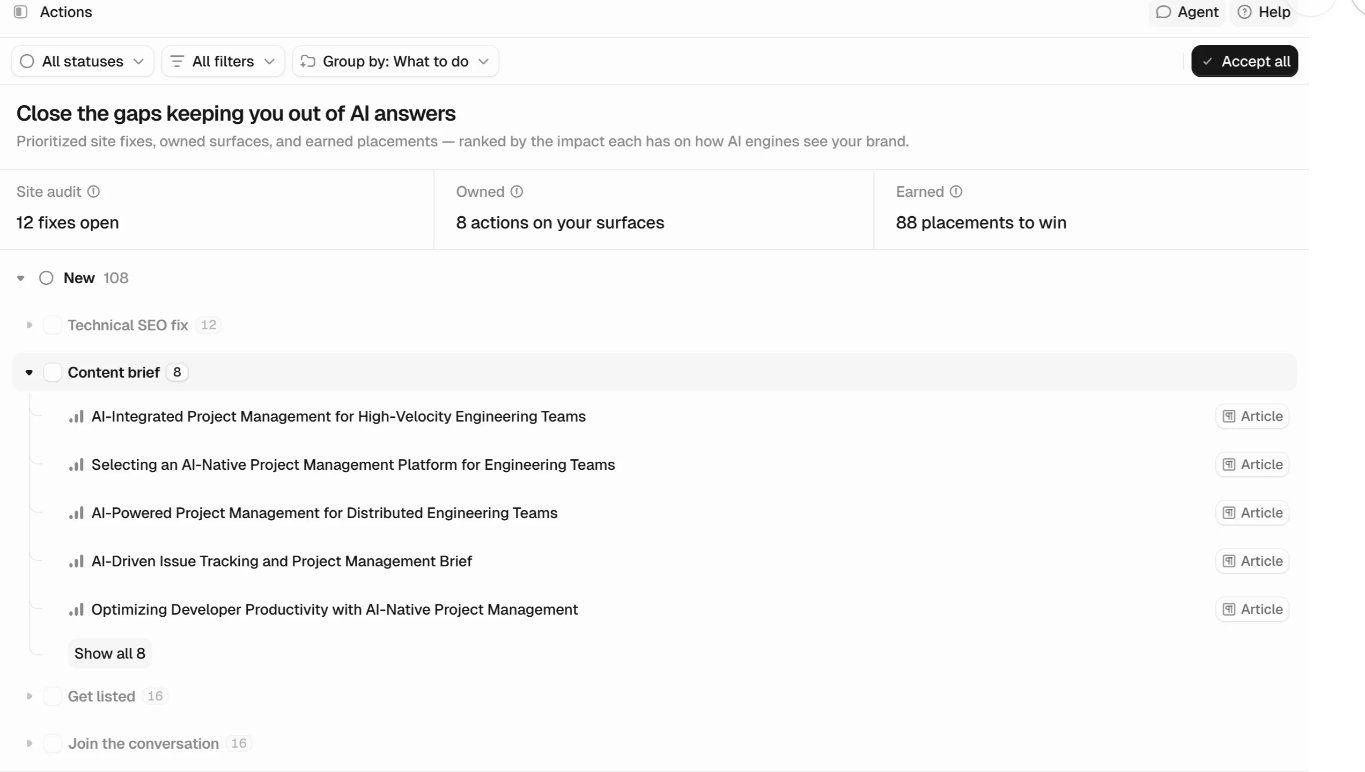Check the Join the conversation checkbox
This screenshot has width=1365, height=772.
tap(53, 743)
